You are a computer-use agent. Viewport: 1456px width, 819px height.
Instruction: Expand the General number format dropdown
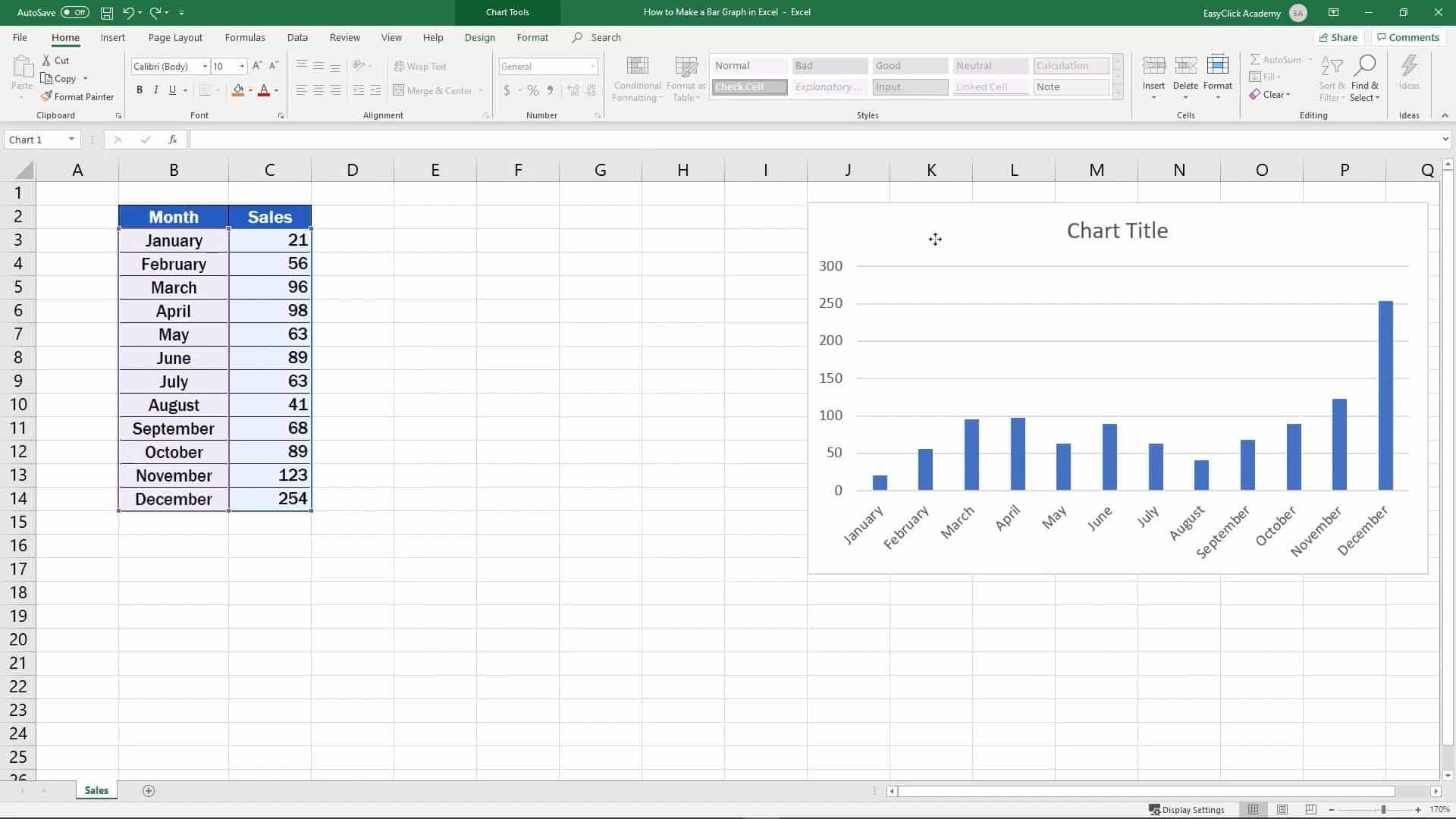592,67
